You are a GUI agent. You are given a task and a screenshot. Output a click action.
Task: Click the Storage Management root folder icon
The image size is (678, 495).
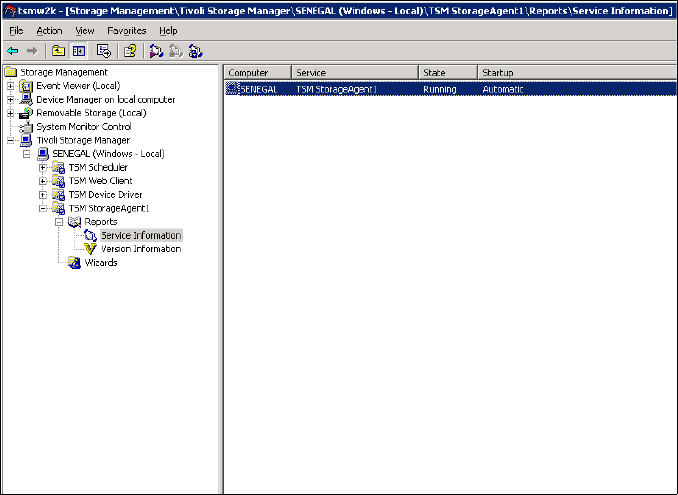click(x=10, y=72)
